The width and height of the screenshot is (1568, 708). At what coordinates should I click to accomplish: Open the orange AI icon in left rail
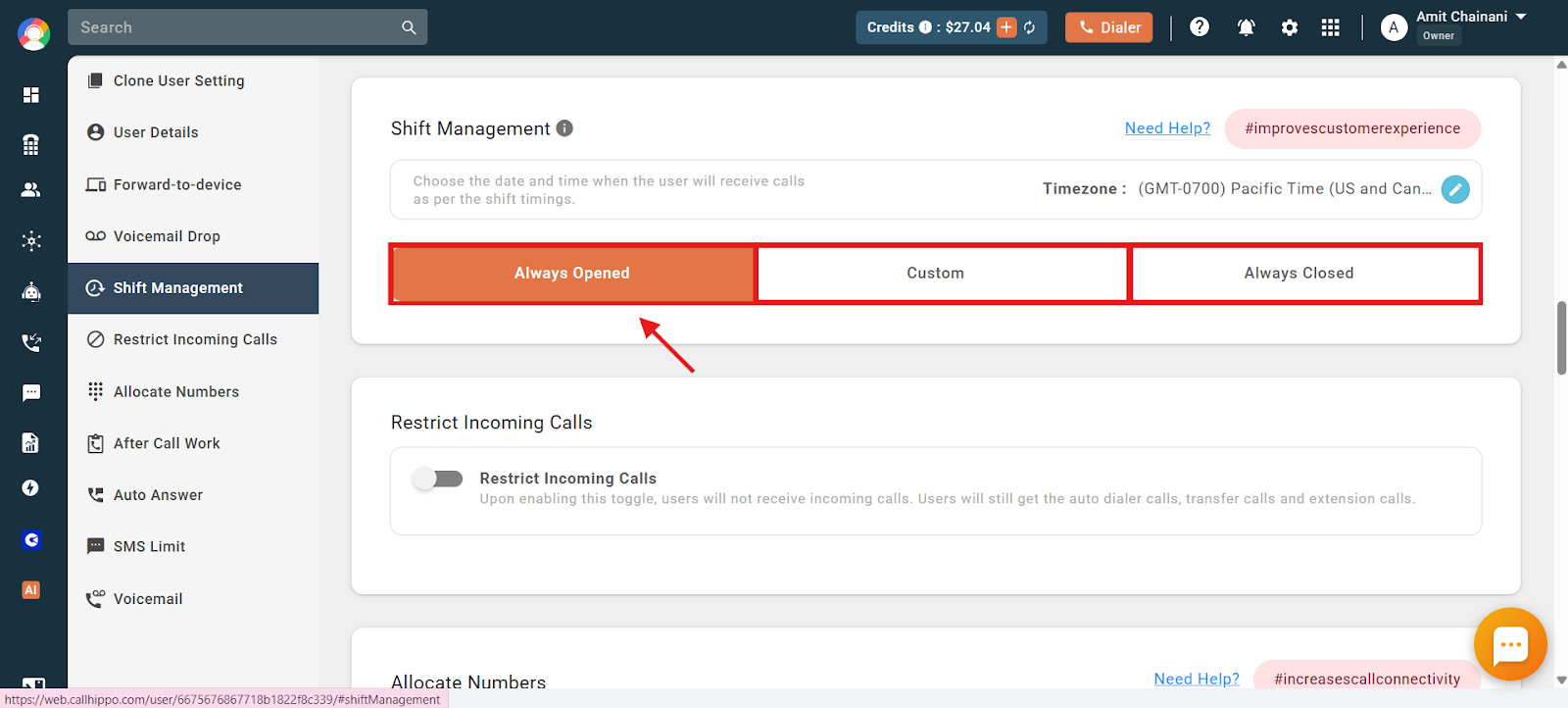click(31, 590)
